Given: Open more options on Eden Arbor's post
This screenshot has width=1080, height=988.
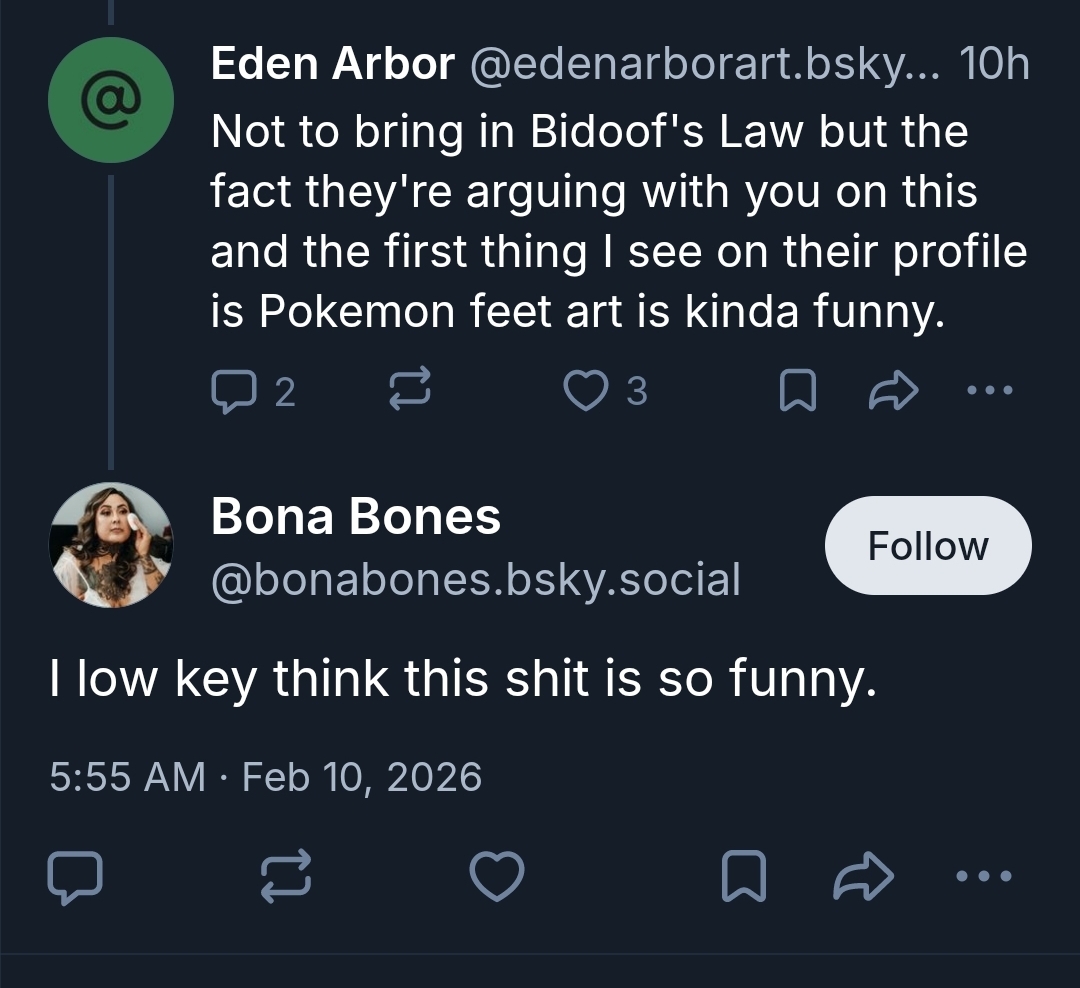Looking at the screenshot, I should (x=990, y=392).
